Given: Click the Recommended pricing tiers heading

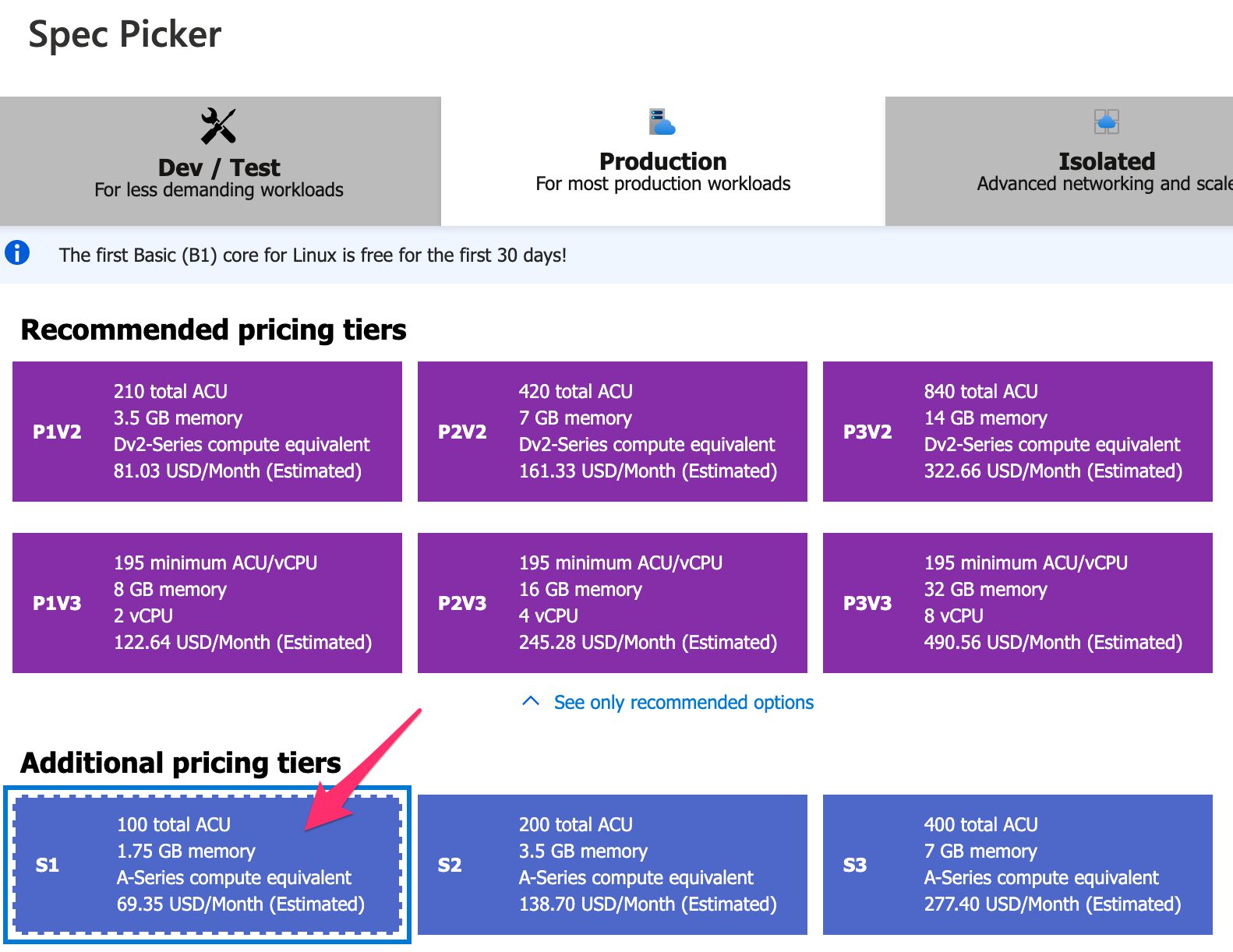Looking at the screenshot, I should (214, 330).
